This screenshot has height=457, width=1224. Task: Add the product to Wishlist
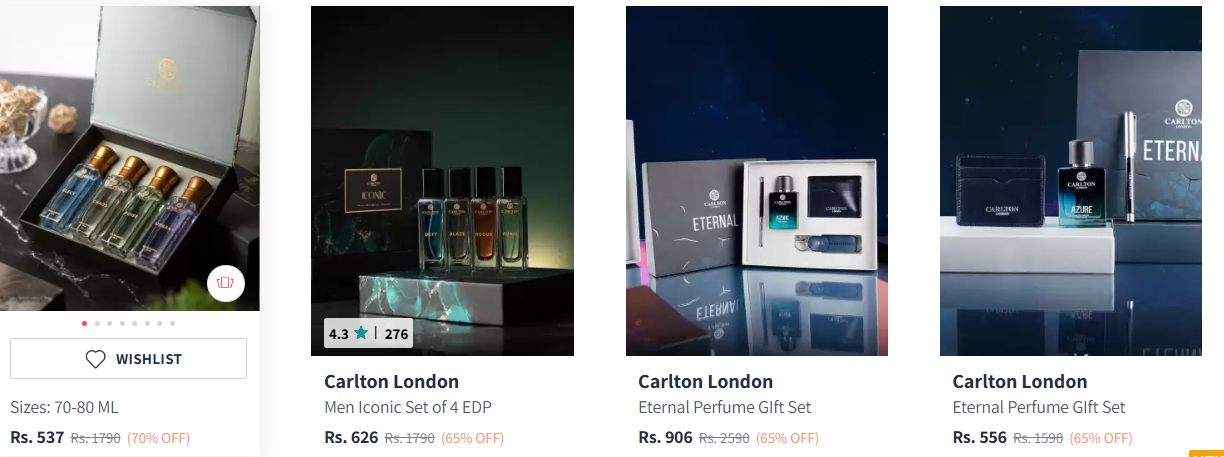128,359
